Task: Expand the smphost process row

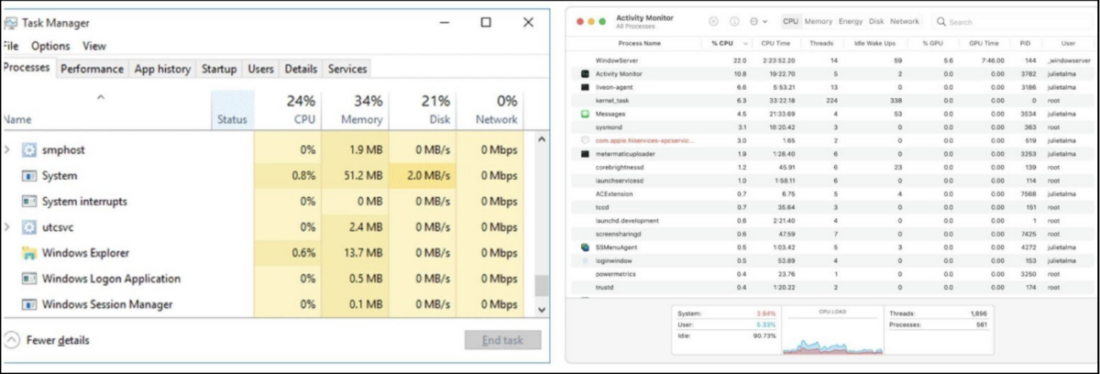Action: point(7,149)
